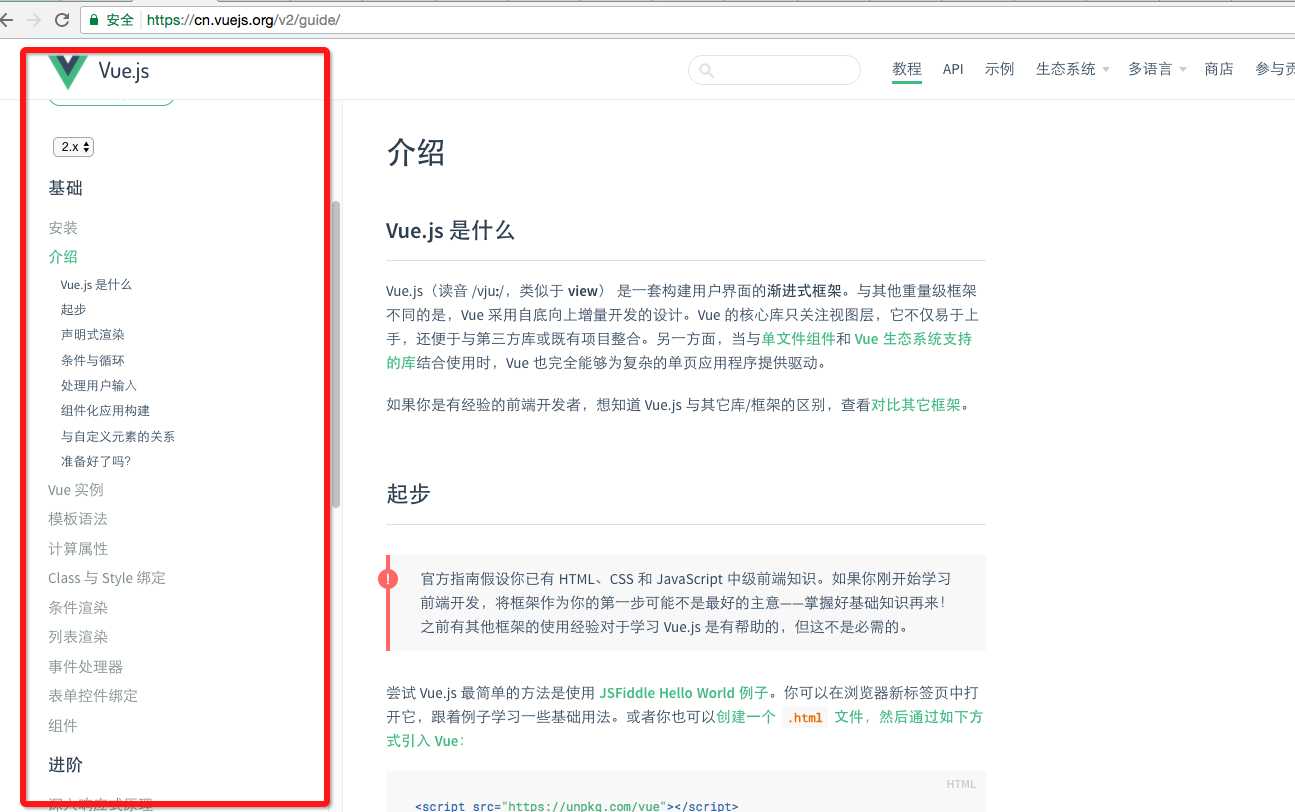The image size is (1295, 812).
Task: Click the magnifier icon in search box
Action: pyautogui.click(x=706, y=70)
